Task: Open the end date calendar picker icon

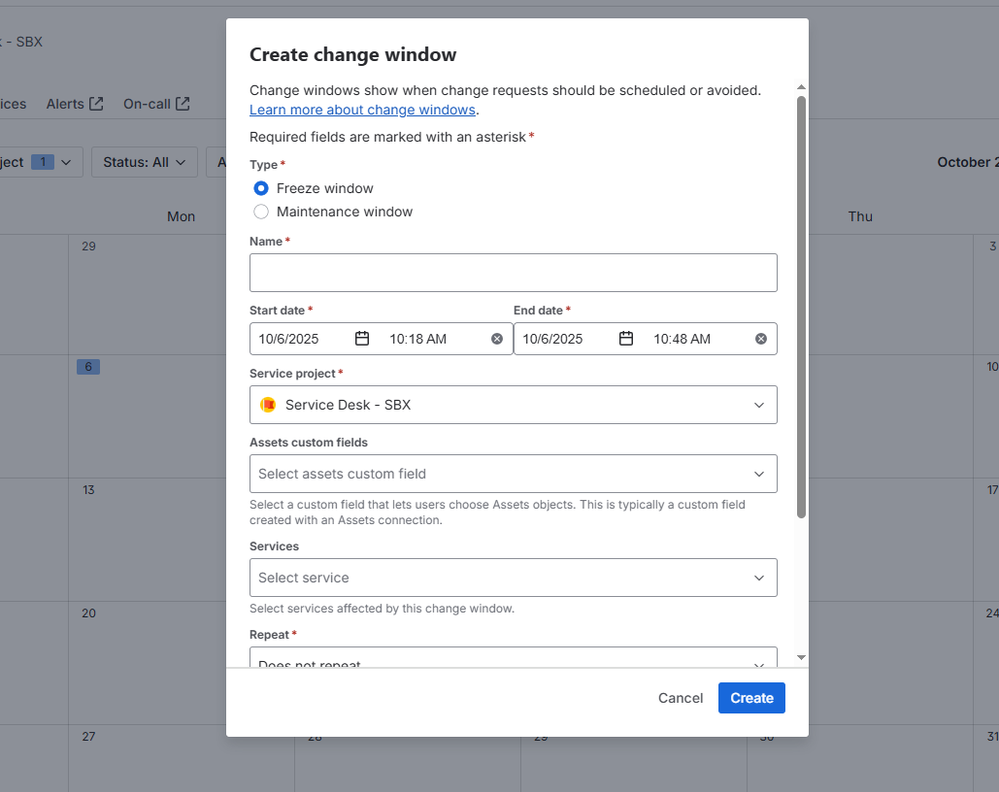Action: (626, 338)
